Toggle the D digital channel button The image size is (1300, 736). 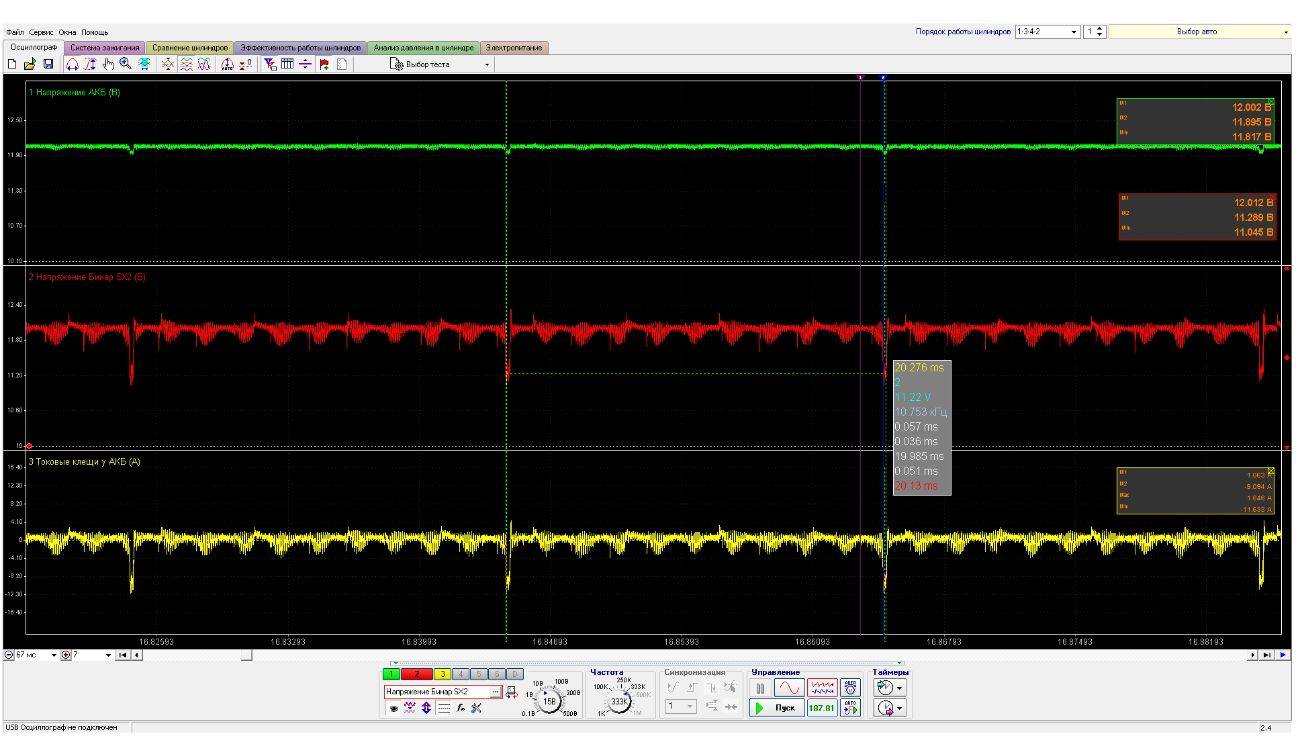(513, 675)
